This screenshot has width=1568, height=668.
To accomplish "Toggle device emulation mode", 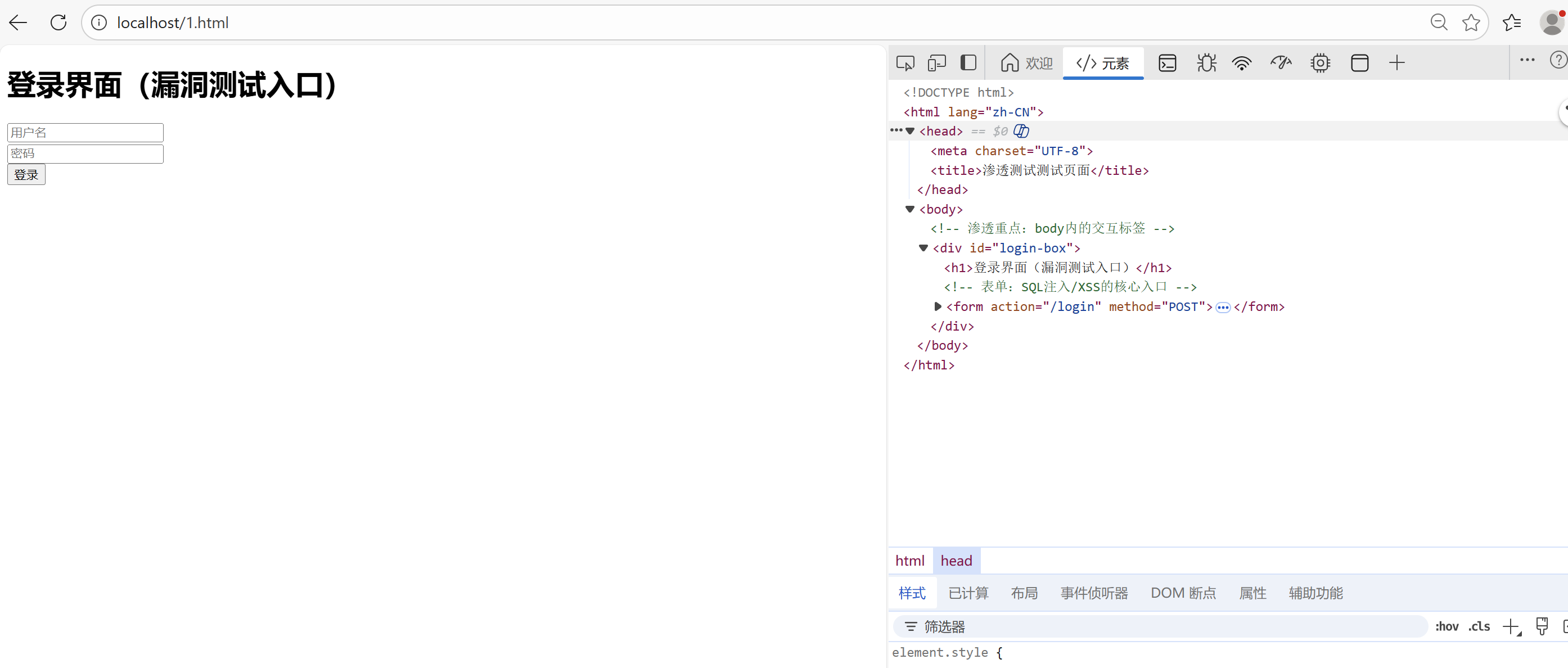I will tap(937, 62).
